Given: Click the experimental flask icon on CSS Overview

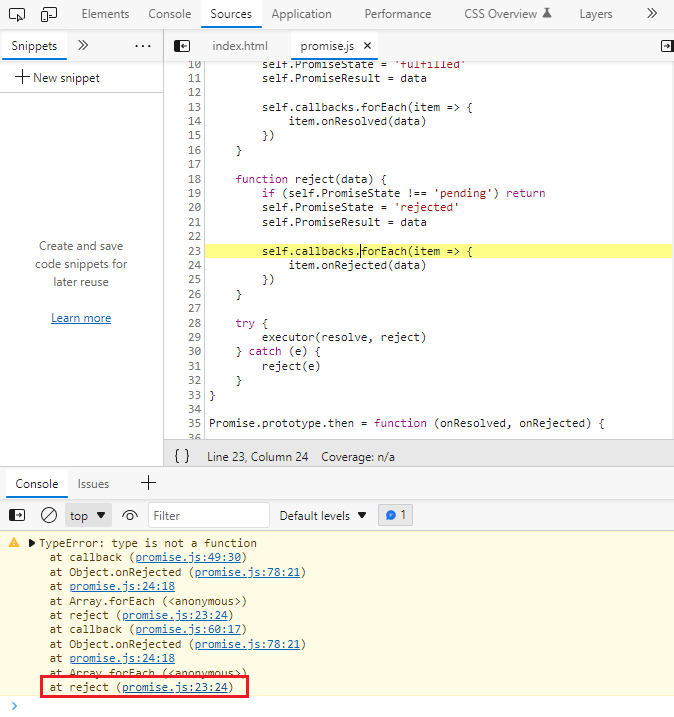Looking at the screenshot, I should pyautogui.click(x=547, y=13).
